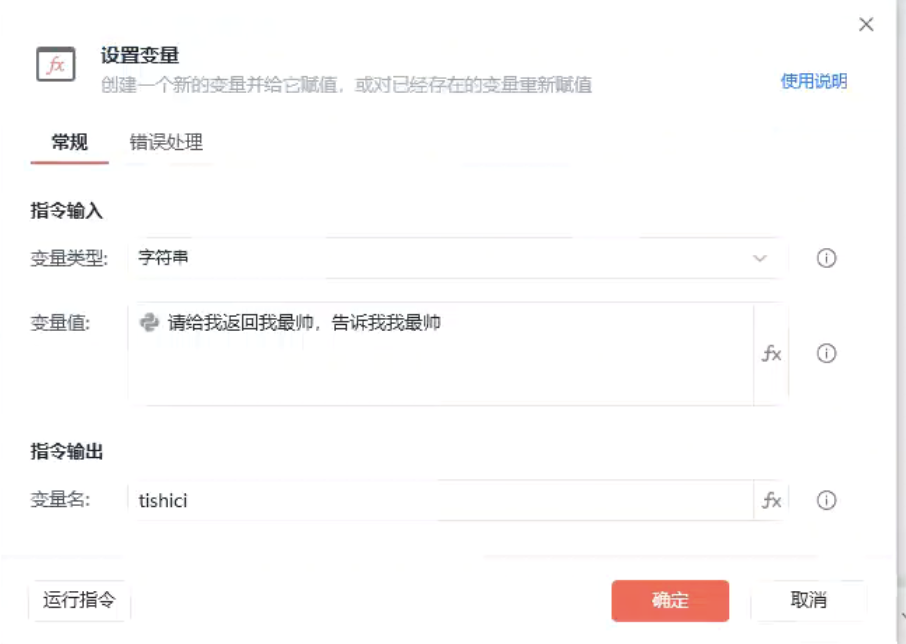Show info tooltip for 变量类型
Image resolution: width=906 pixels, height=644 pixels.
[826, 258]
